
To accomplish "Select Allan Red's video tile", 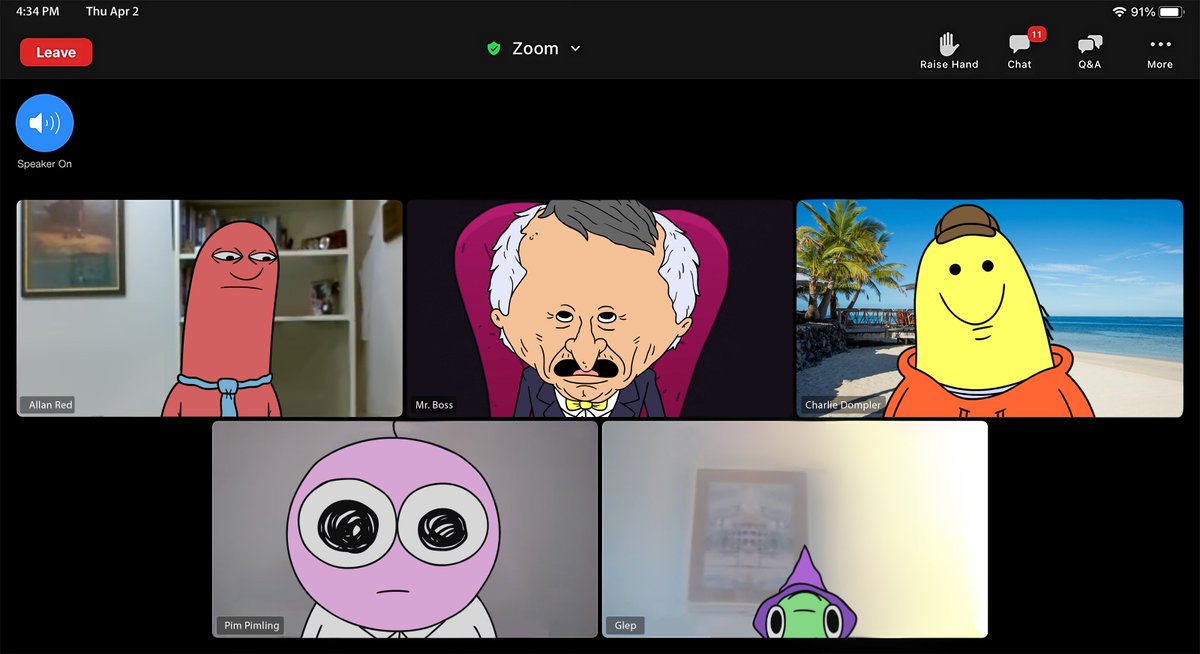I will 210,308.
